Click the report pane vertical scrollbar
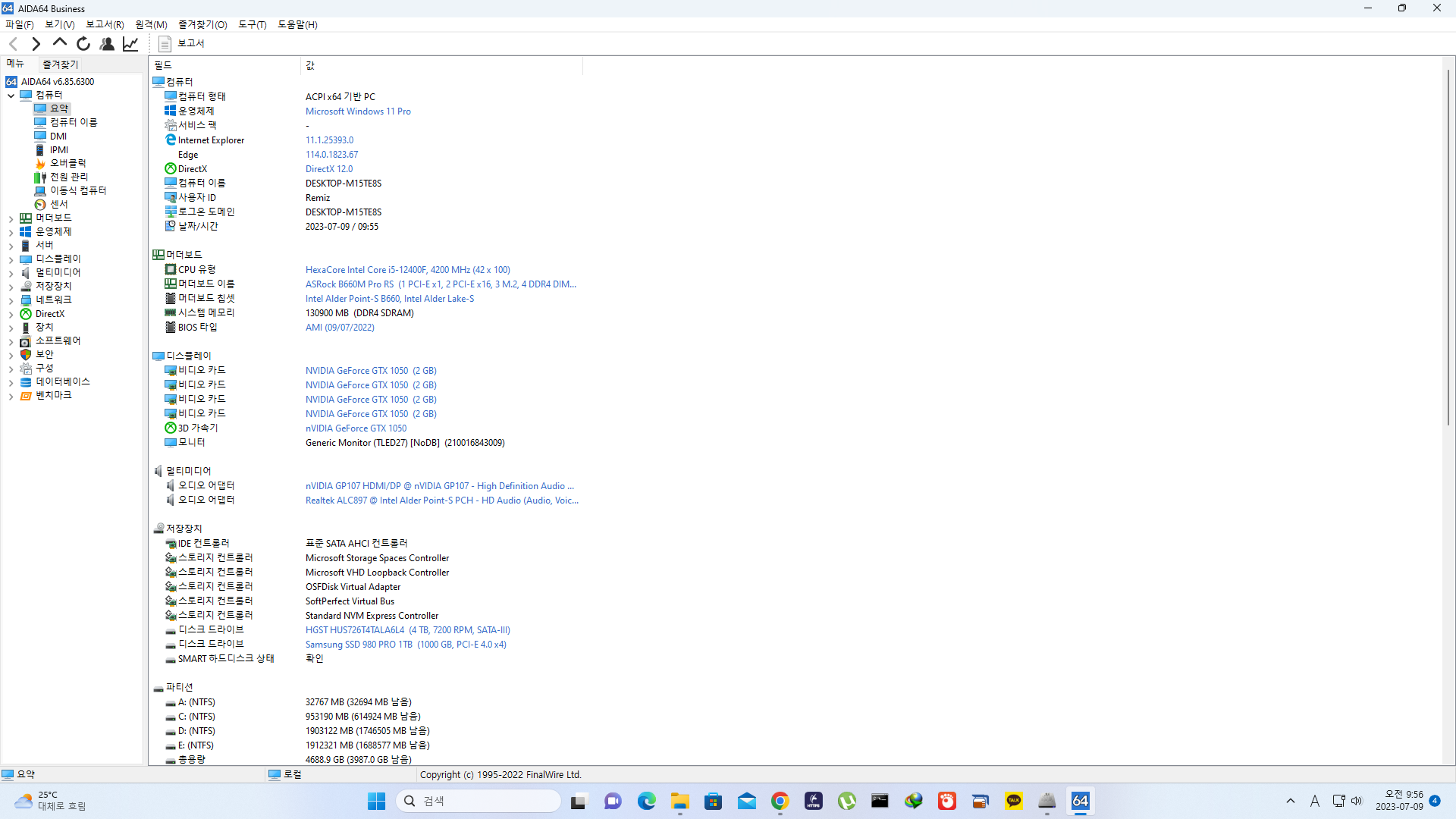The width and height of the screenshot is (1456, 819). click(x=1448, y=247)
